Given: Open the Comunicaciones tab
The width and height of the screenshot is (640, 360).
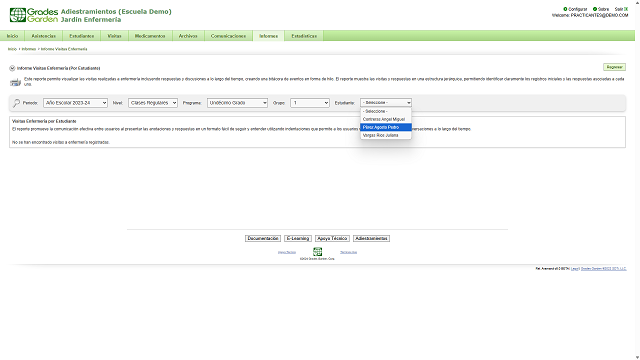Looking at the screenshot, I should coord(228,36).
